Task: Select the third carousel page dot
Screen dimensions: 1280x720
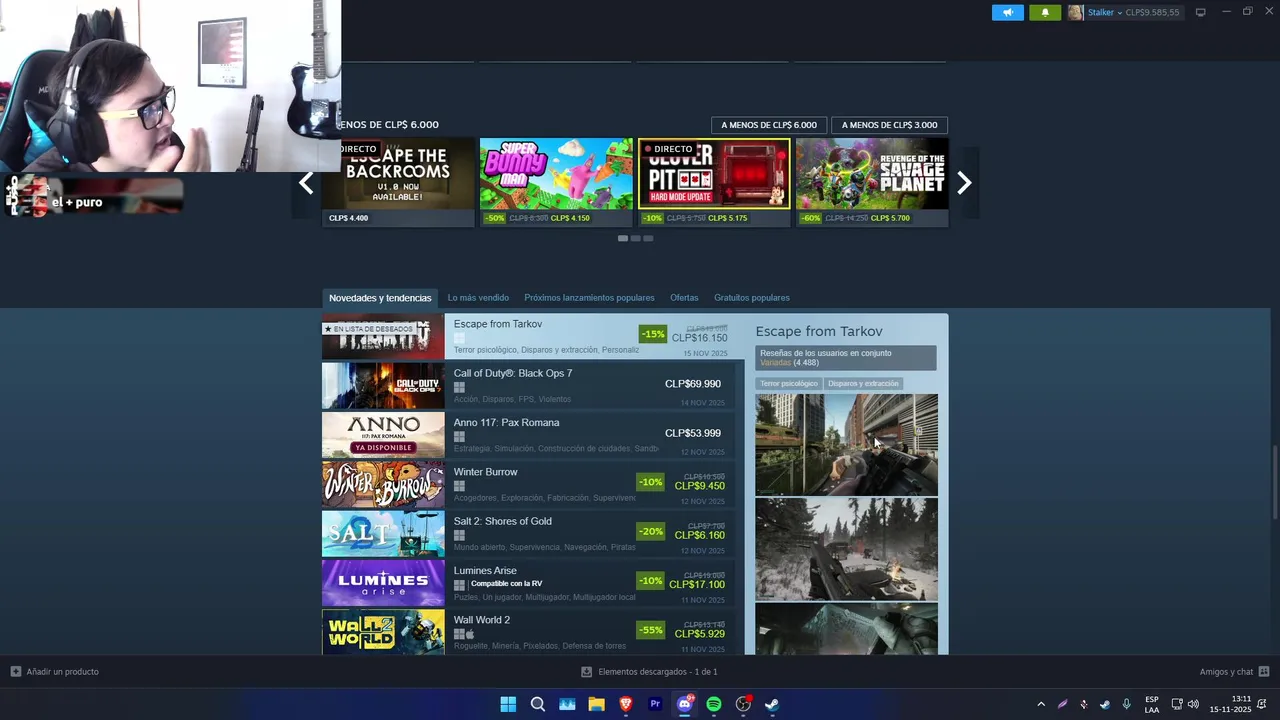Action: coord(648,238)
